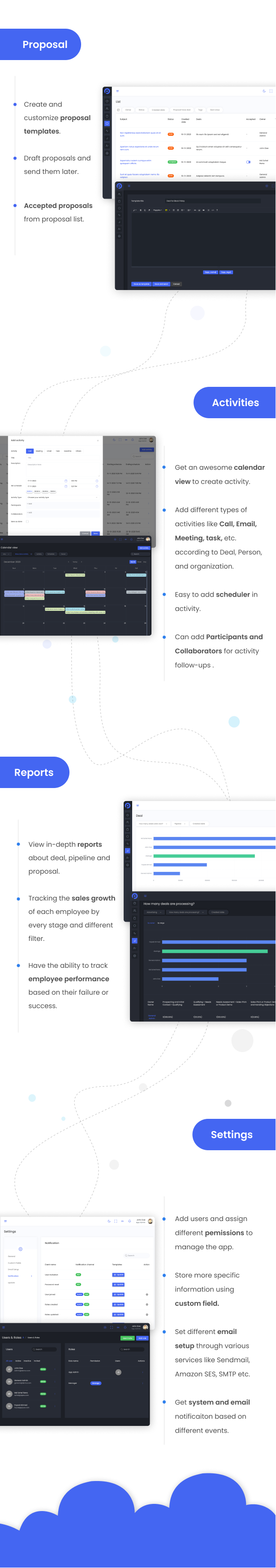
Task: Go to the next month with the right arrow
Action: [x=82, y=563]
